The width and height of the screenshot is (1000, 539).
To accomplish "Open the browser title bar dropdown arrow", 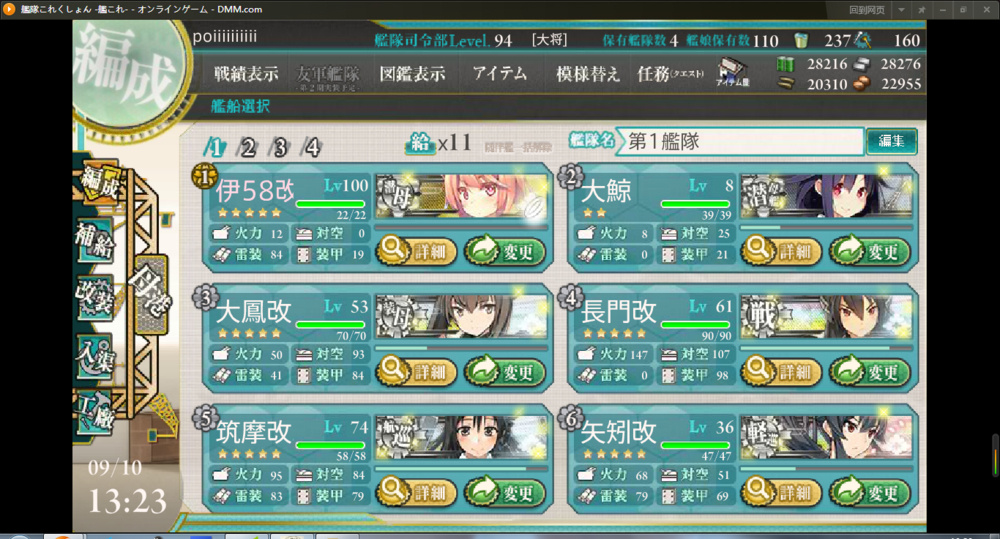I will [x=901, y=10].
